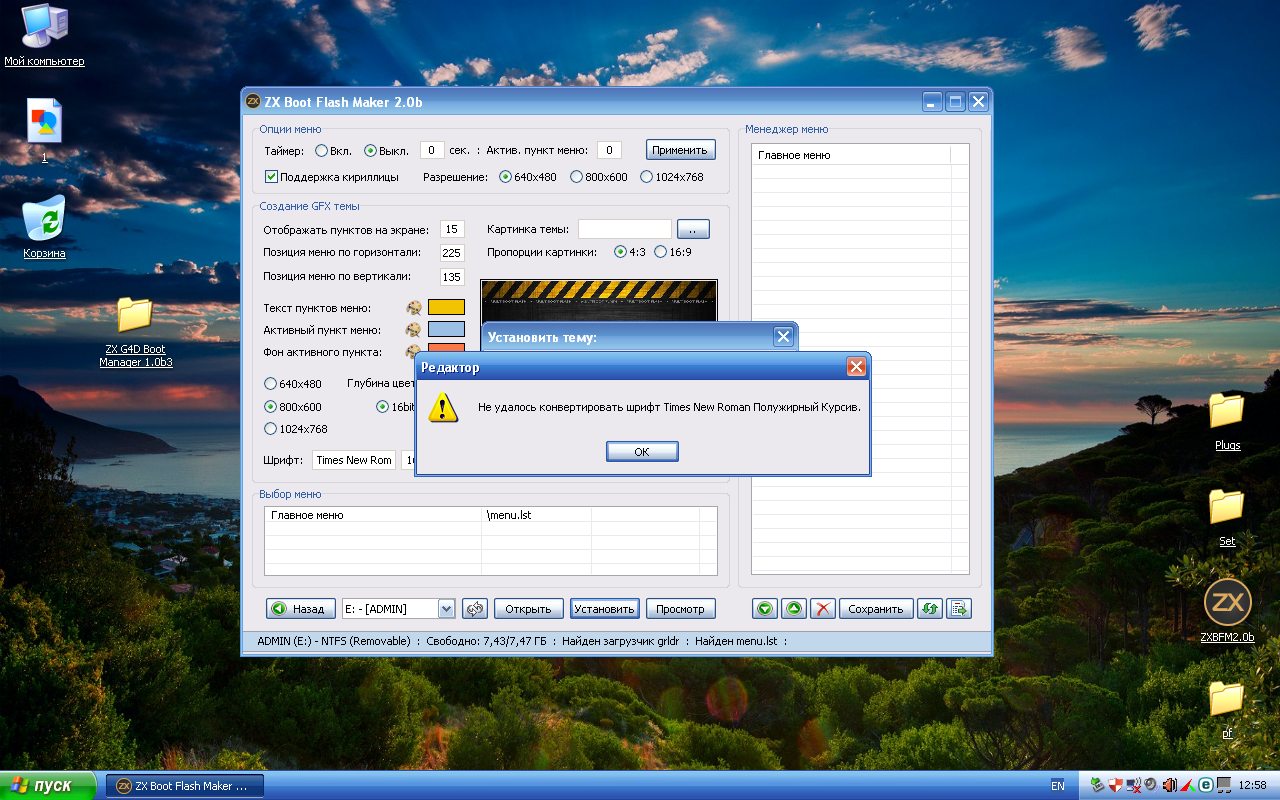Select the 4:3 picture proportion
The height and width of the screenshot is (800, 1280).
(621, 252)
